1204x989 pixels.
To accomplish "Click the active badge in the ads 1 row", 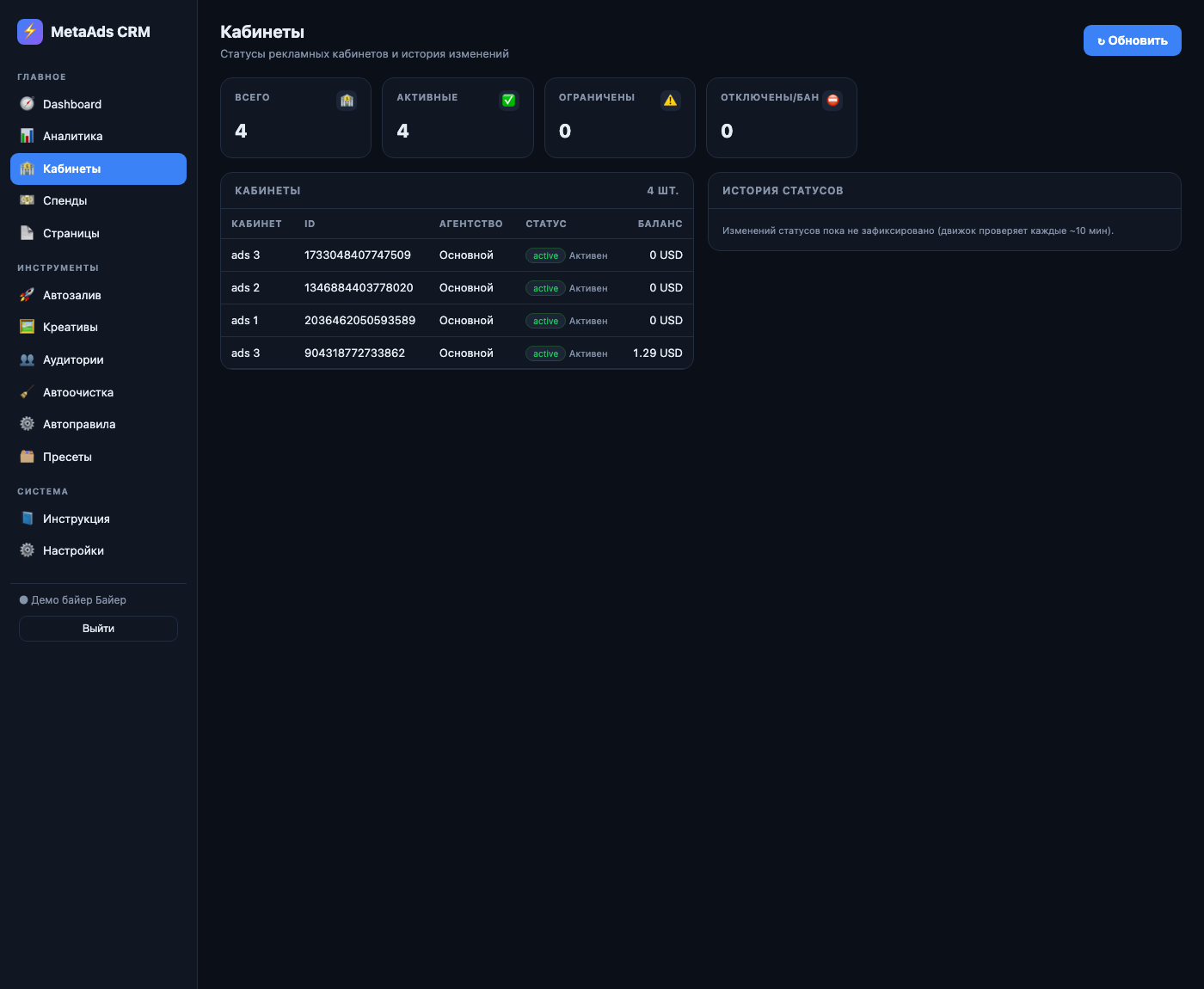I will coord(545,321).
